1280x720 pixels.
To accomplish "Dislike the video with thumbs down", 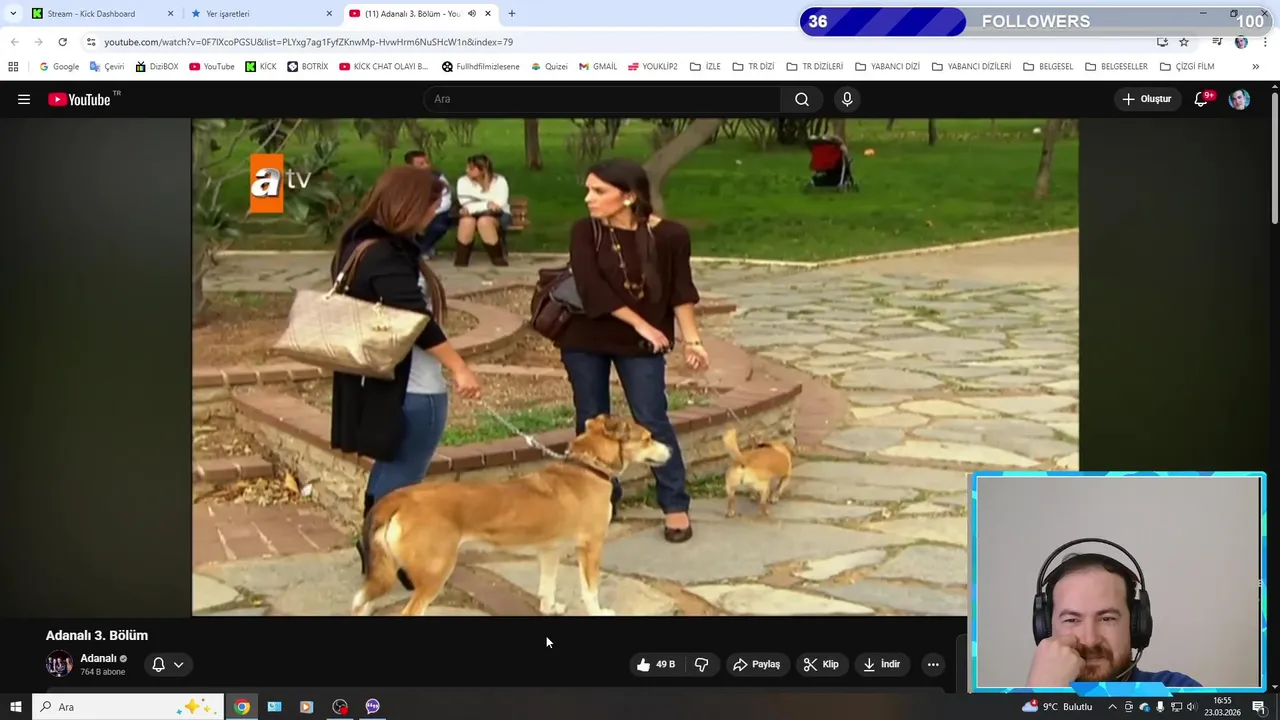I will click(x=702, y=664).
